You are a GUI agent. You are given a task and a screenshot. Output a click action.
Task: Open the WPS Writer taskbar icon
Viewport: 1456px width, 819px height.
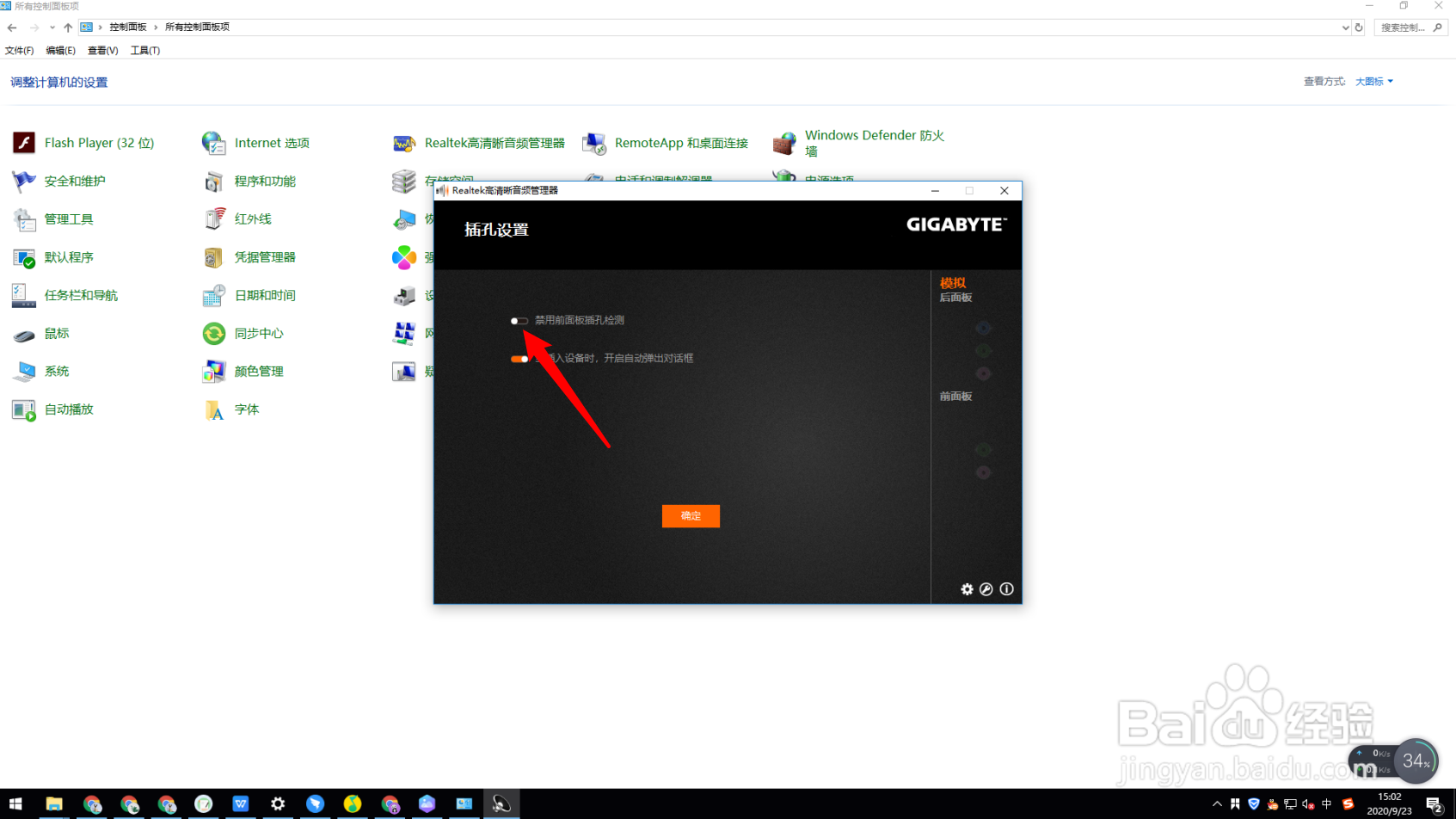[241, 804]
